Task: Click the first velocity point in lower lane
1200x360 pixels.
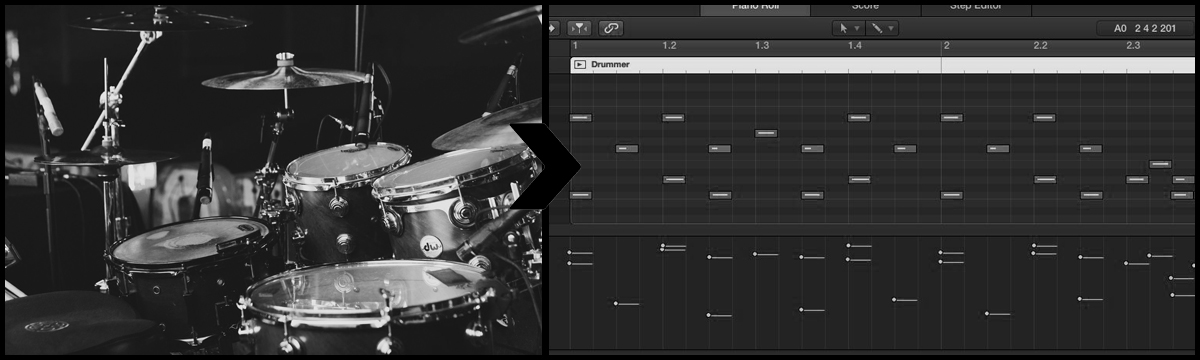Action: coord(569,252)
